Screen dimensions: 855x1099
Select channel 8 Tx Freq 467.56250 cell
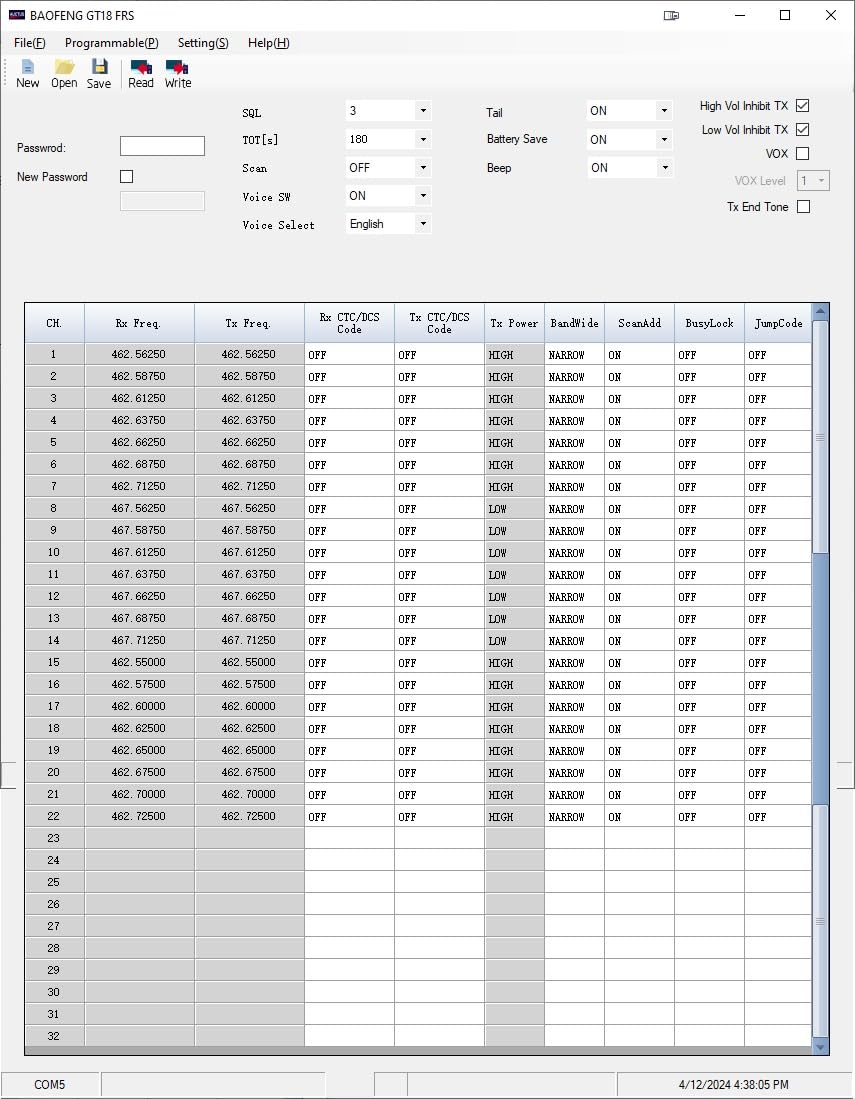point(249,508)
